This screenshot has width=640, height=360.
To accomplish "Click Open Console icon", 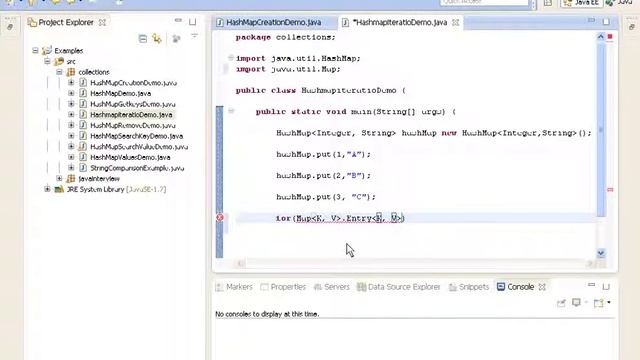I will point(598,303).
